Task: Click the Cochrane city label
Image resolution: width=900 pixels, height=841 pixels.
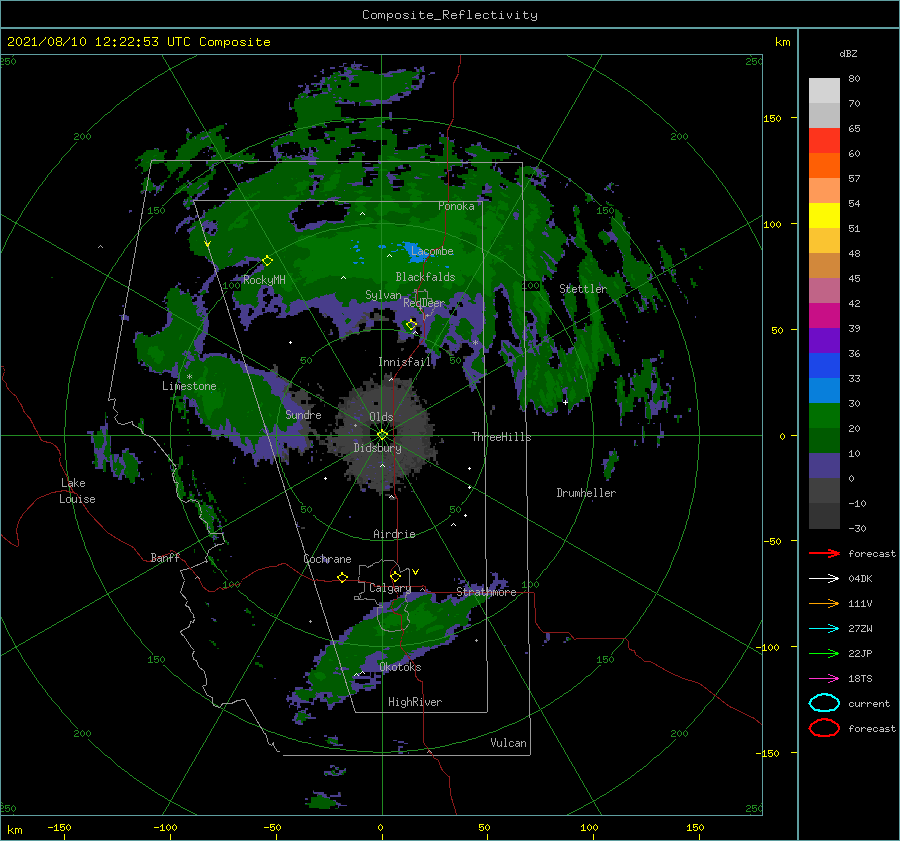Action: click(x=327, y=559)
